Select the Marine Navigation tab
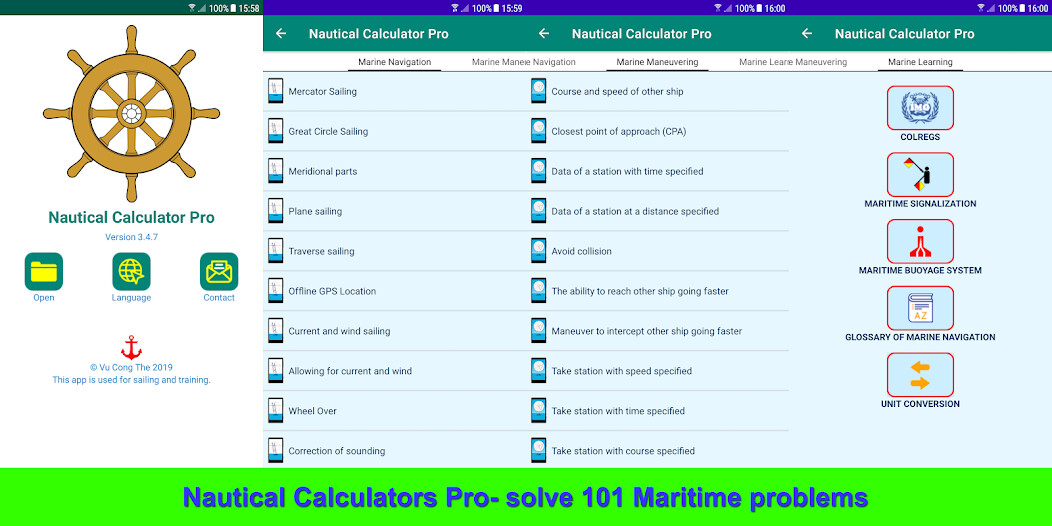1052x526 pixels. tap(394, 62)
